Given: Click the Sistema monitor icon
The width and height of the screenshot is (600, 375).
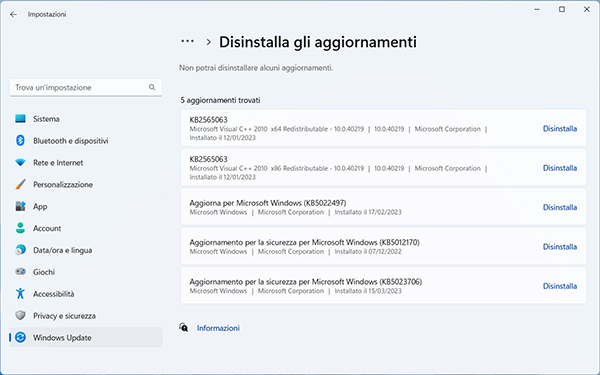Looking at the screenshot, I should 20,119.
